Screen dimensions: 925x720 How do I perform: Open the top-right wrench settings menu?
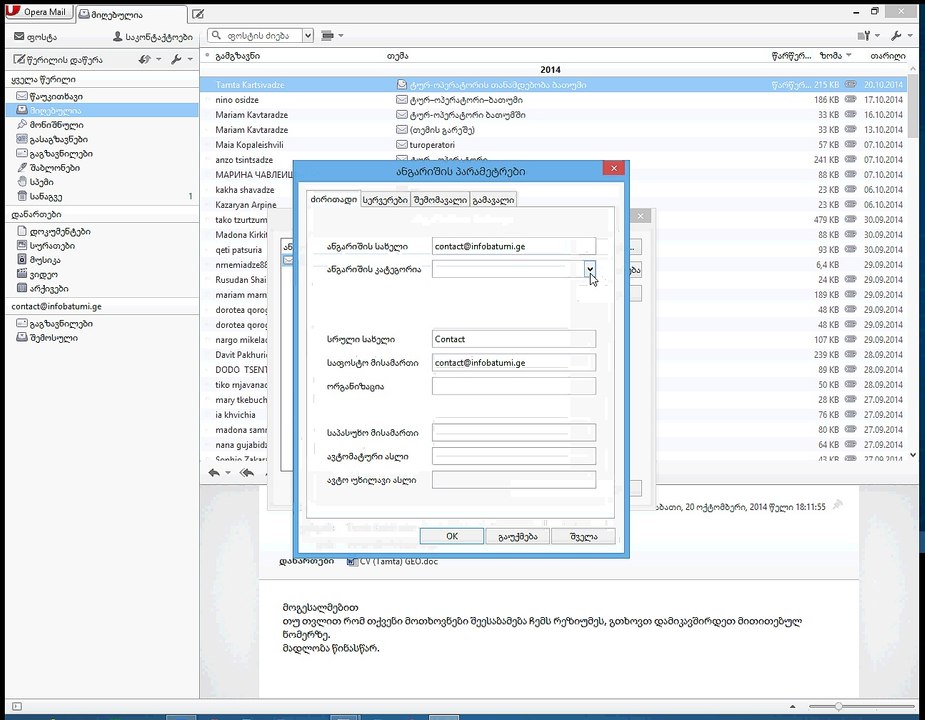tap(900, 36)
